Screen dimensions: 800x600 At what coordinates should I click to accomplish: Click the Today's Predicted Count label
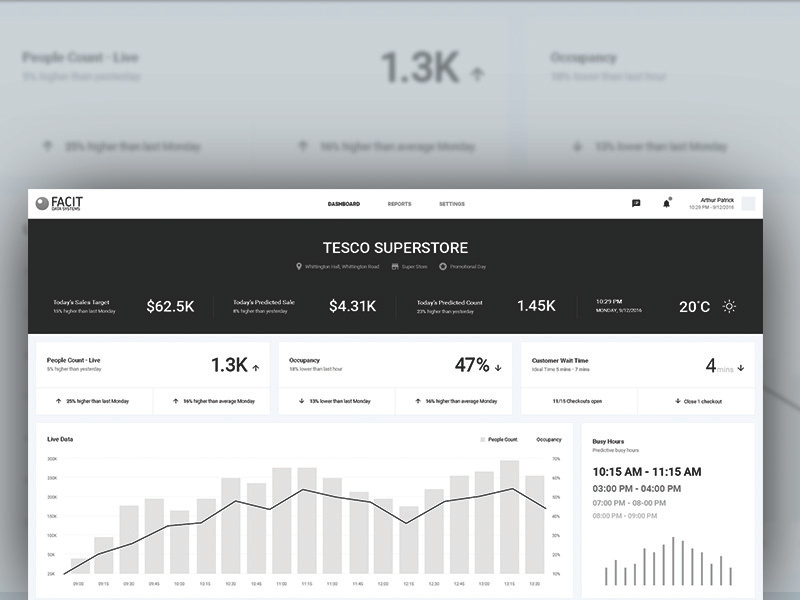click(x=449, y=302)
